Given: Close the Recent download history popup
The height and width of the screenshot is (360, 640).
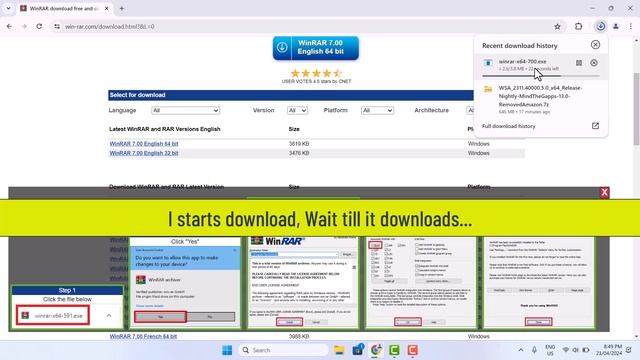Looking at the screenshot, I should point(595,45).
